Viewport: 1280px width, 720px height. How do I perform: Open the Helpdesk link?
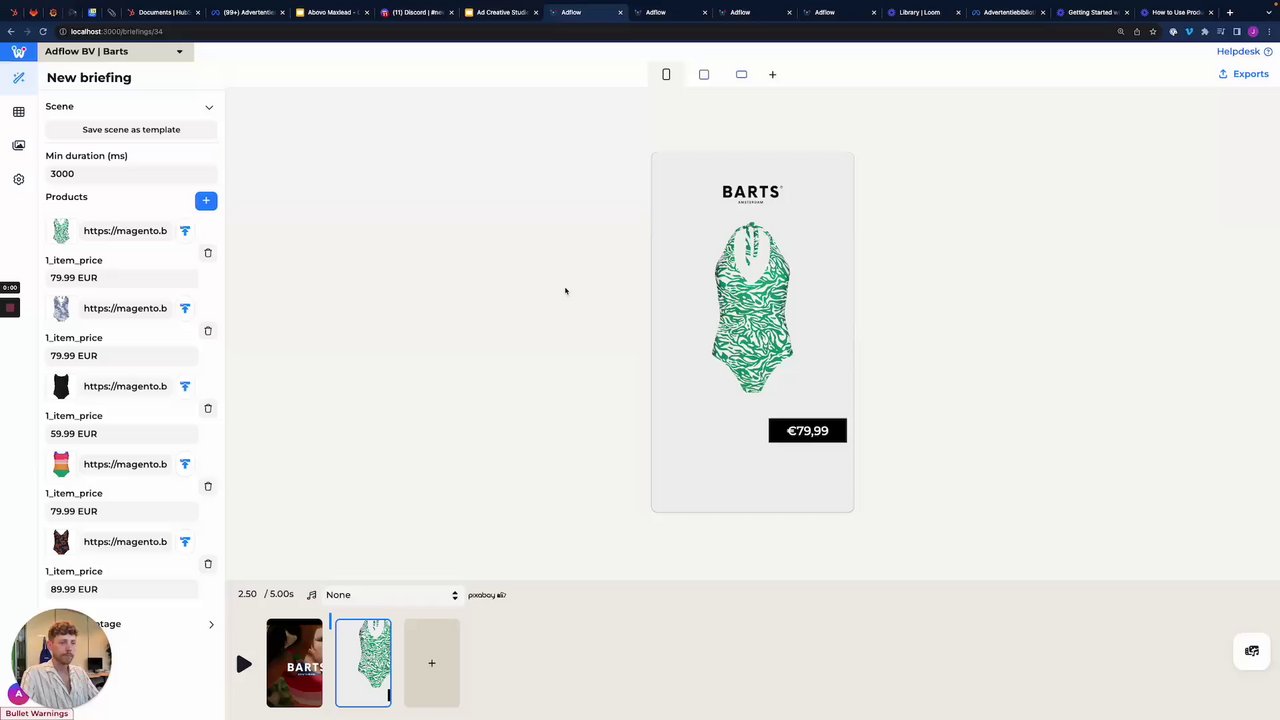pos(1244,51)
